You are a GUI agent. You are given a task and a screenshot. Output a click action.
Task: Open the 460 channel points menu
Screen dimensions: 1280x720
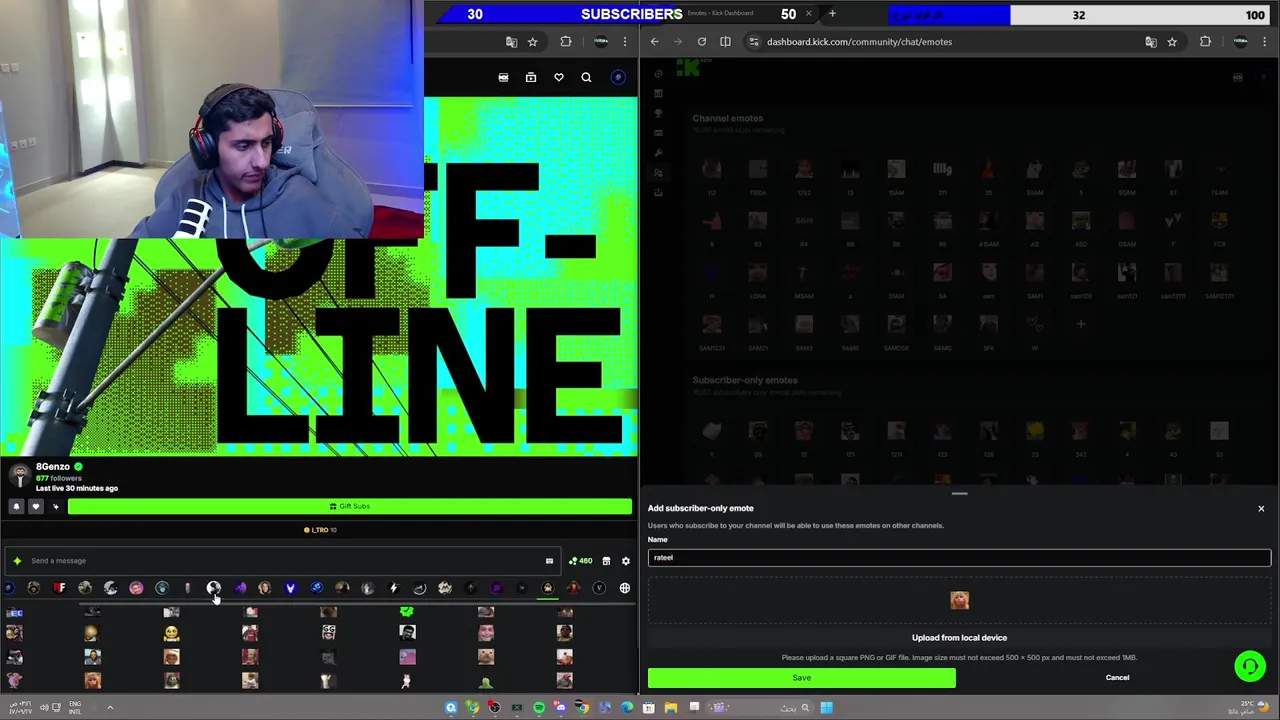click(580, 561)
